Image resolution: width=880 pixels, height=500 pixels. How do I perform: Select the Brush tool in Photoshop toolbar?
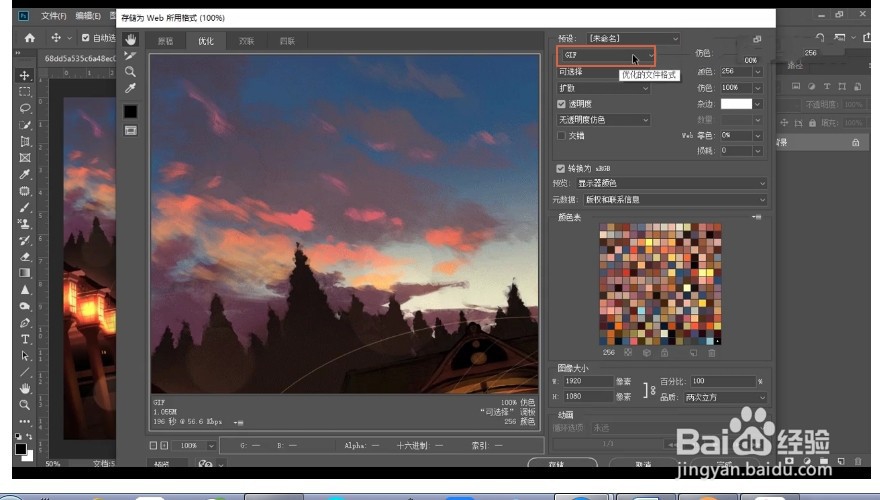(x=25, y=207)
